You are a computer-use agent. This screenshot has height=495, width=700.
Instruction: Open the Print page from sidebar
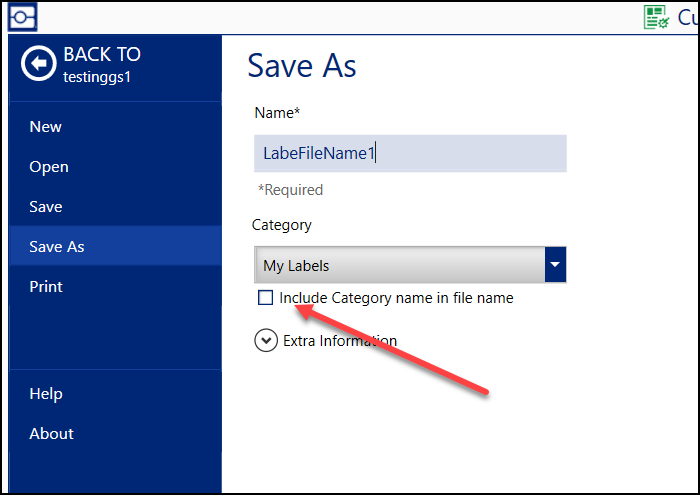click(46, 287)
